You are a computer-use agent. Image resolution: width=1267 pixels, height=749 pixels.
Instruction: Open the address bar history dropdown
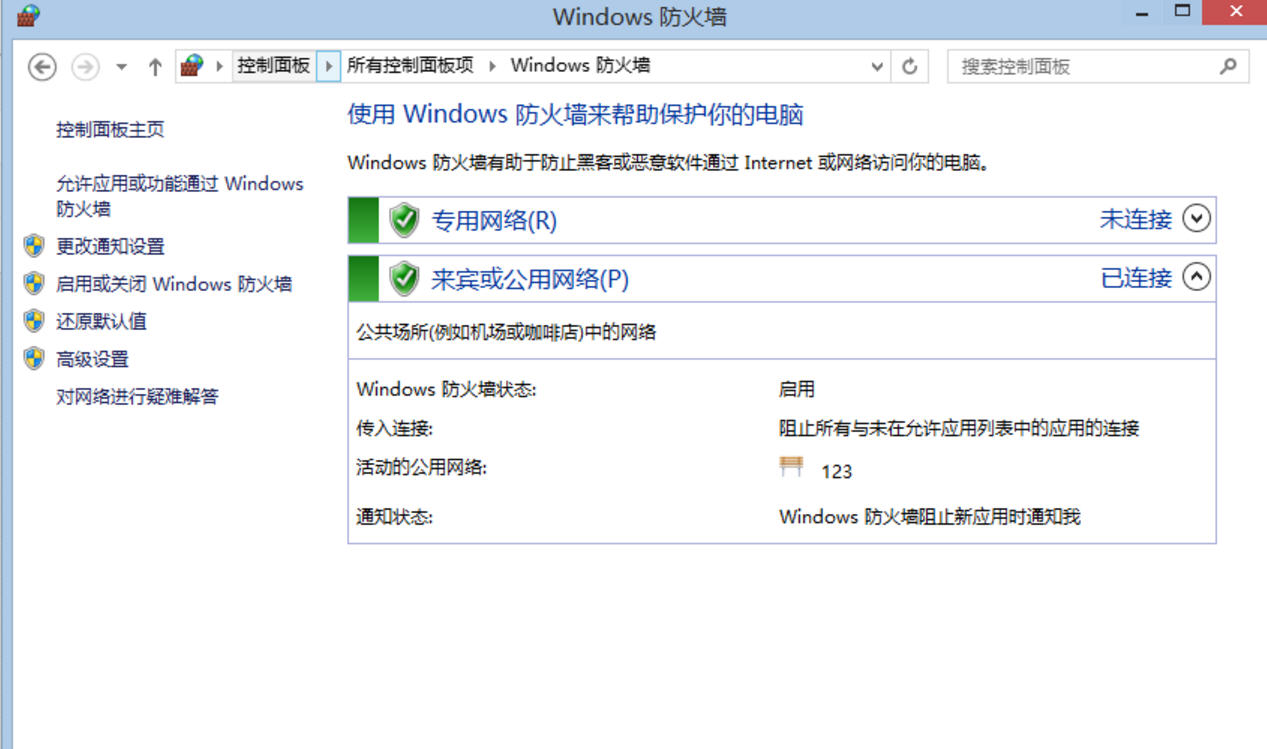tap(877, 67)
